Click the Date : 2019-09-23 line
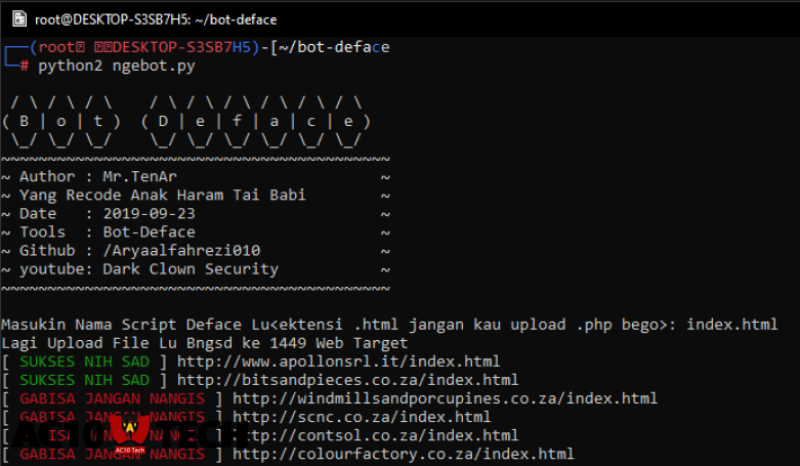800x466 pixels. pyautogui.click(x=107, y=214)
